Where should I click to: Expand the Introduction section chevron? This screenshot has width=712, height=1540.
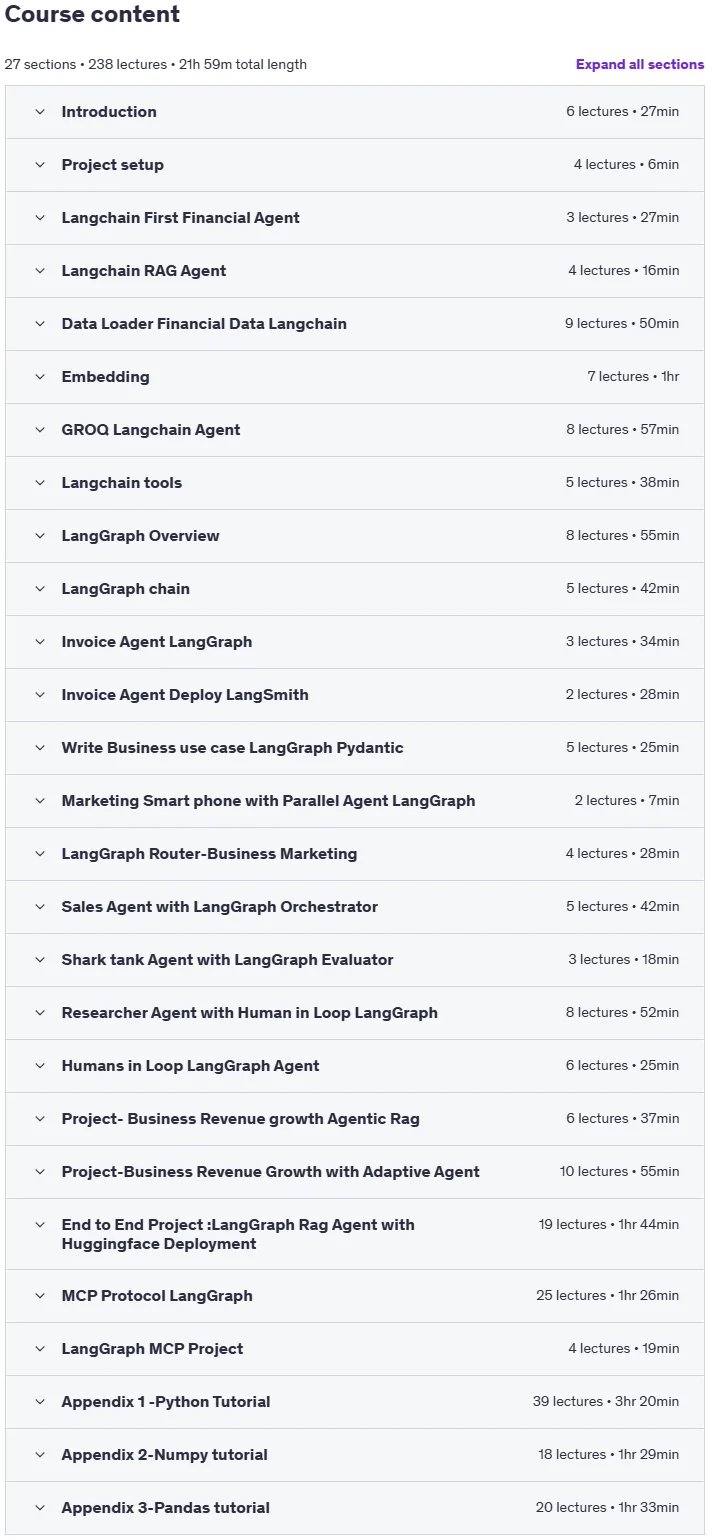tap(40, 112)
